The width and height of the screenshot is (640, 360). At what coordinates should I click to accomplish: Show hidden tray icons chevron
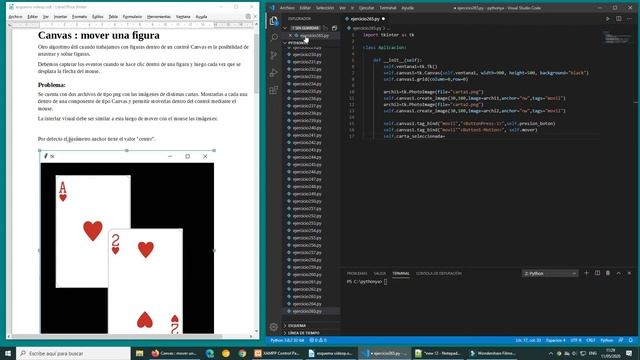click(551, 353)
